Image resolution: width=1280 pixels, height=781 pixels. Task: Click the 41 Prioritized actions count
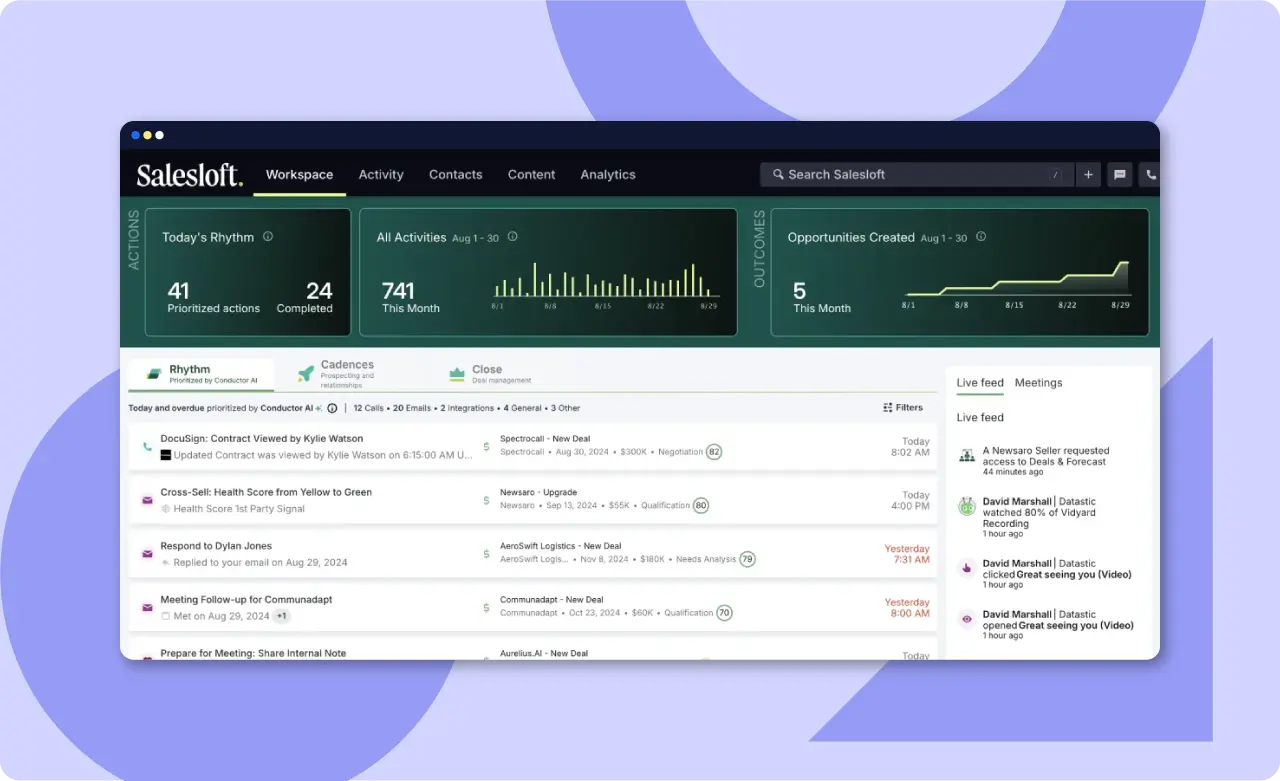213,297
